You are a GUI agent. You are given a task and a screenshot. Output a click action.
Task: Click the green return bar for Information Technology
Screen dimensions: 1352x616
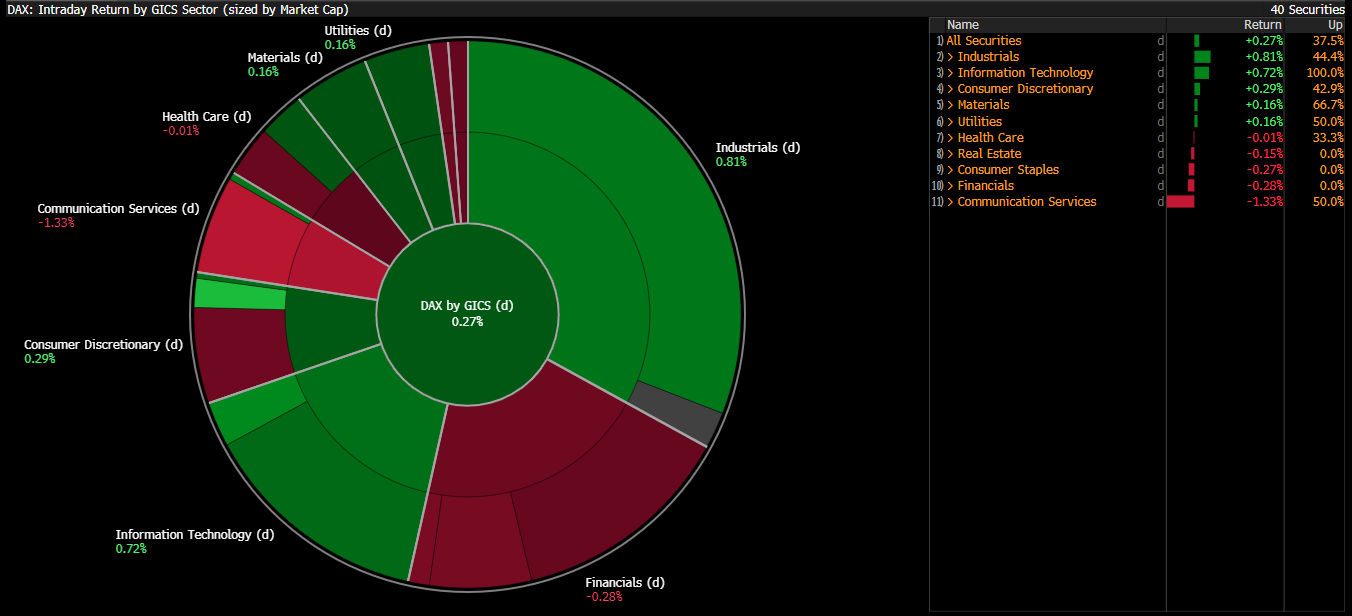pos(1201,73)
